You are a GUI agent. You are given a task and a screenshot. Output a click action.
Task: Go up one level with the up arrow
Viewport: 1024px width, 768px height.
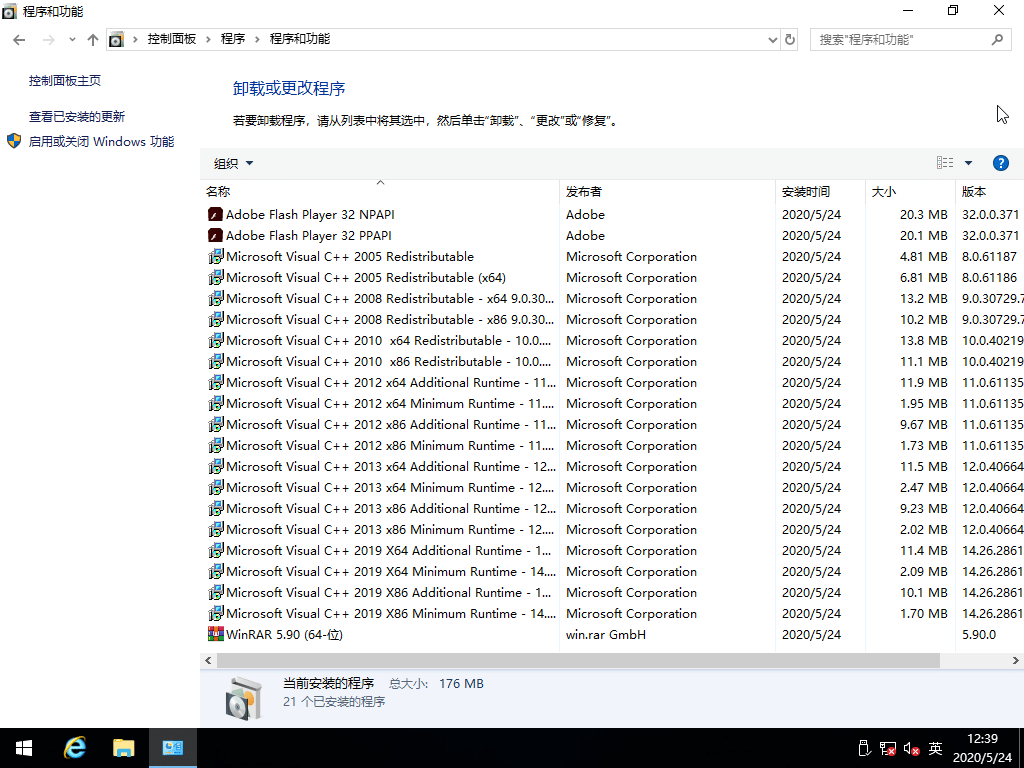coord(93,40)
